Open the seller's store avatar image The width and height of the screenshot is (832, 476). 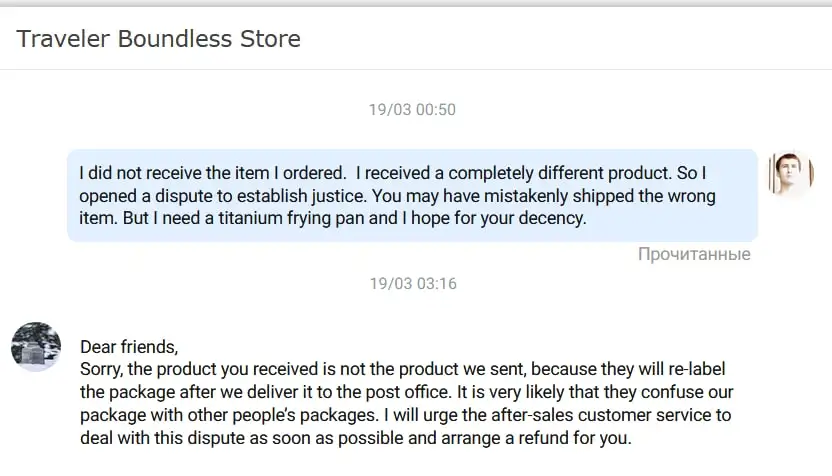point(36,347)
